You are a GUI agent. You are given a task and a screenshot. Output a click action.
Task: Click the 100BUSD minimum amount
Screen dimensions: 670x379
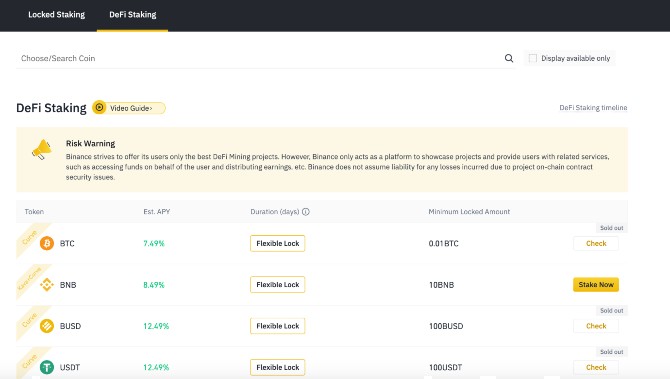coord(446,326)
